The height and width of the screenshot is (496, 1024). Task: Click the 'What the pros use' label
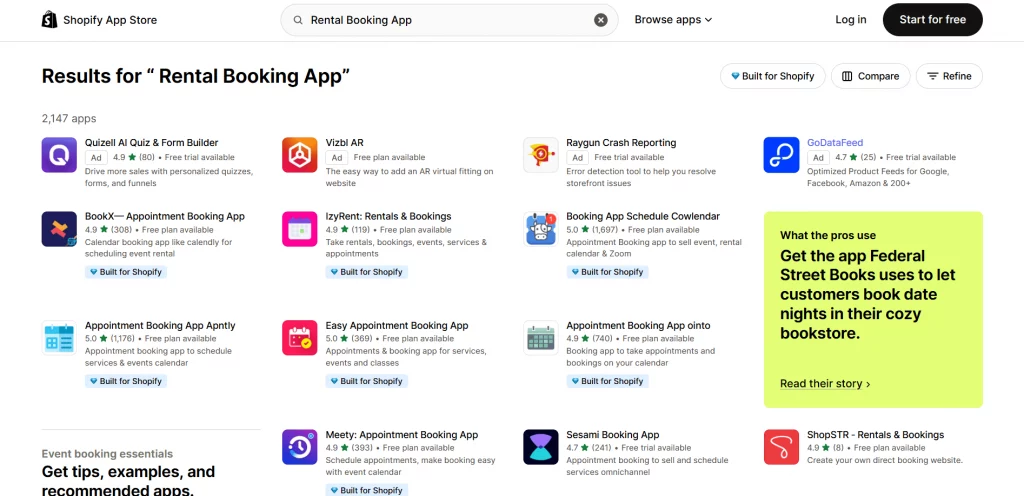[x=827, y=236]
